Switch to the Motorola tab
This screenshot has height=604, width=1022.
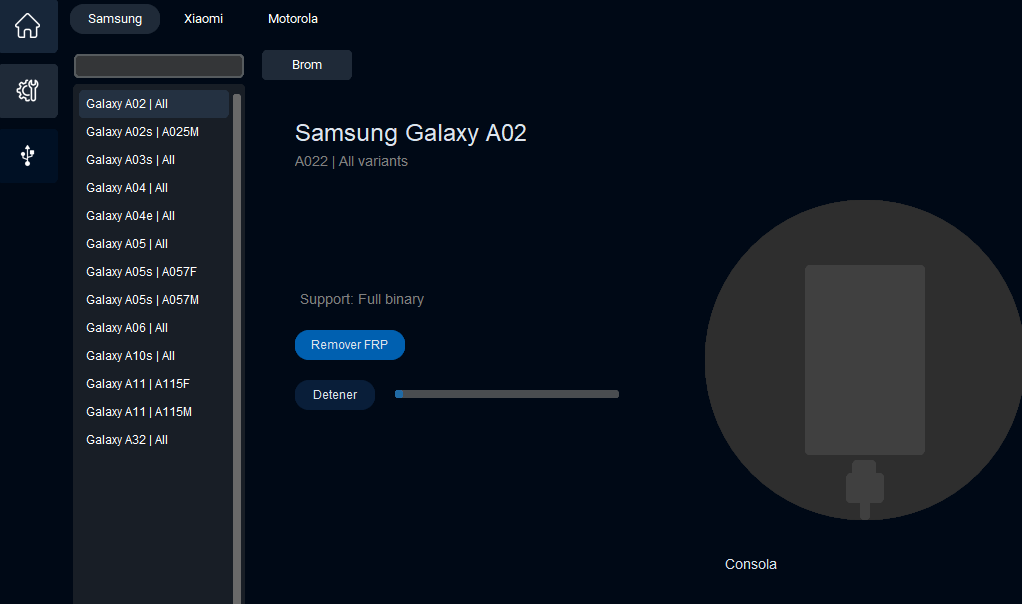tap(293, 19)
